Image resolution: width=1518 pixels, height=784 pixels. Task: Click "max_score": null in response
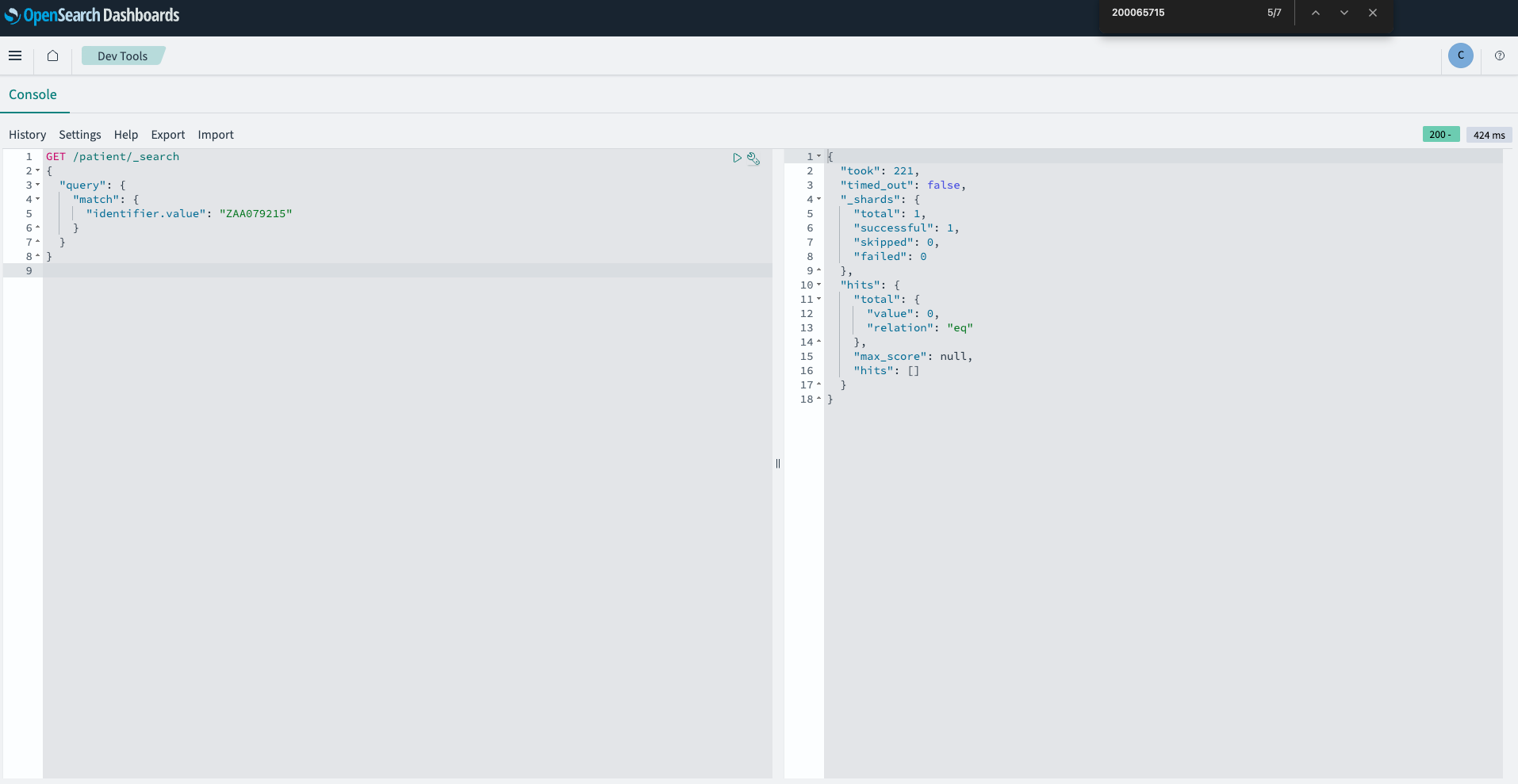tap(913, 357)
